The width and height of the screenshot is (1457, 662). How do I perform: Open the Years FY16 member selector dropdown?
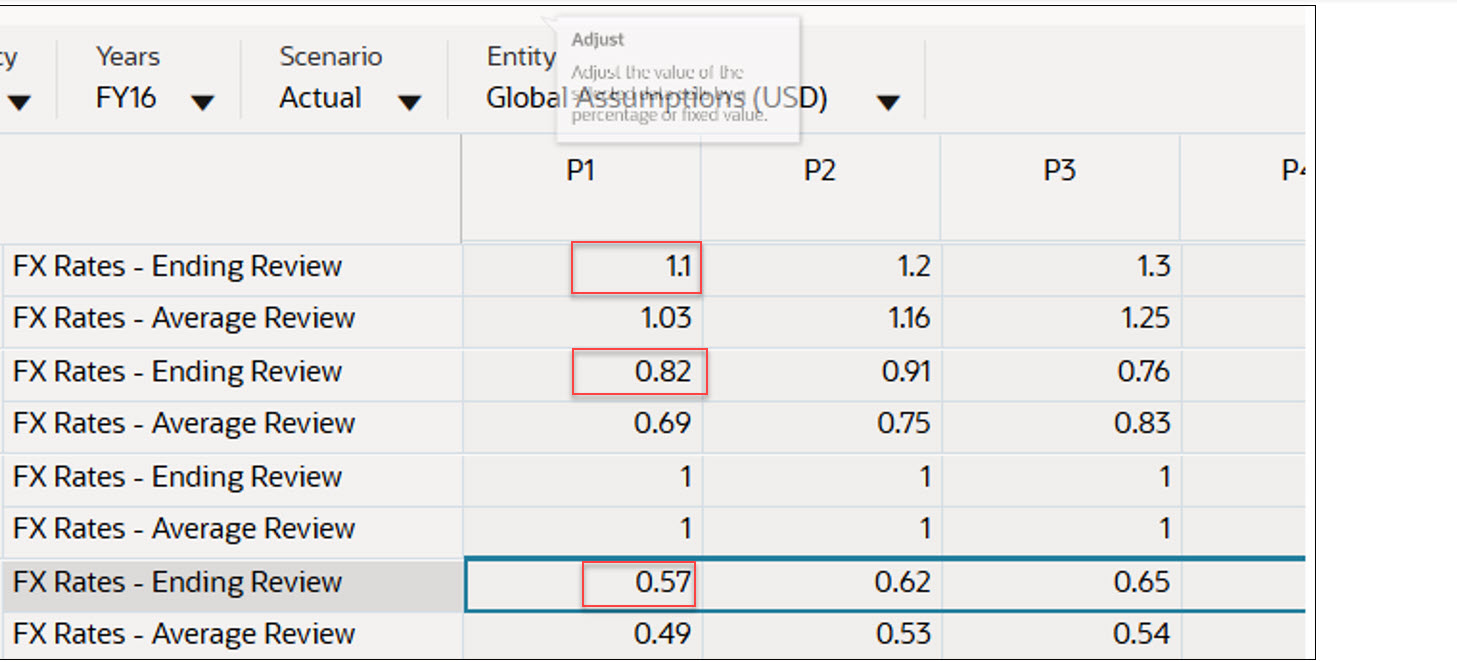click(x=204, y=100)
